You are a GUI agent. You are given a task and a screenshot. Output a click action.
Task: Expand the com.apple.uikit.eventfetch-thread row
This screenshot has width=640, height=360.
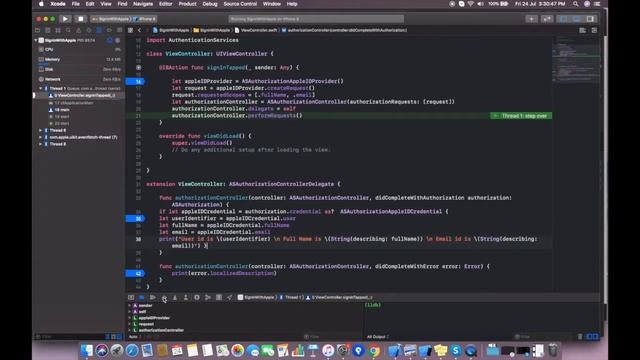tap(40, 137)
